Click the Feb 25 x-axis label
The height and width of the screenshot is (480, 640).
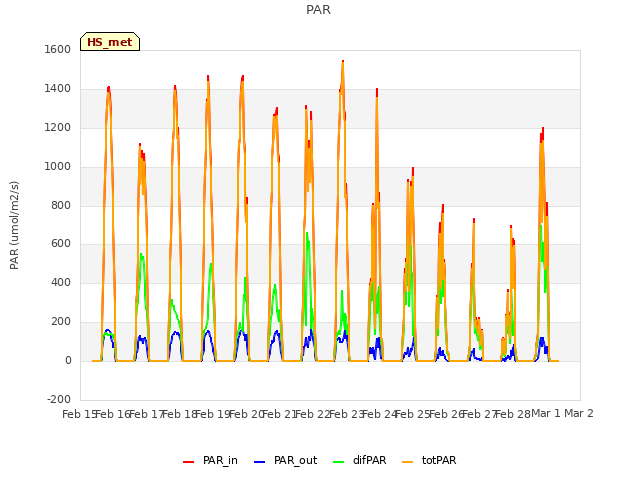point(413,414)
